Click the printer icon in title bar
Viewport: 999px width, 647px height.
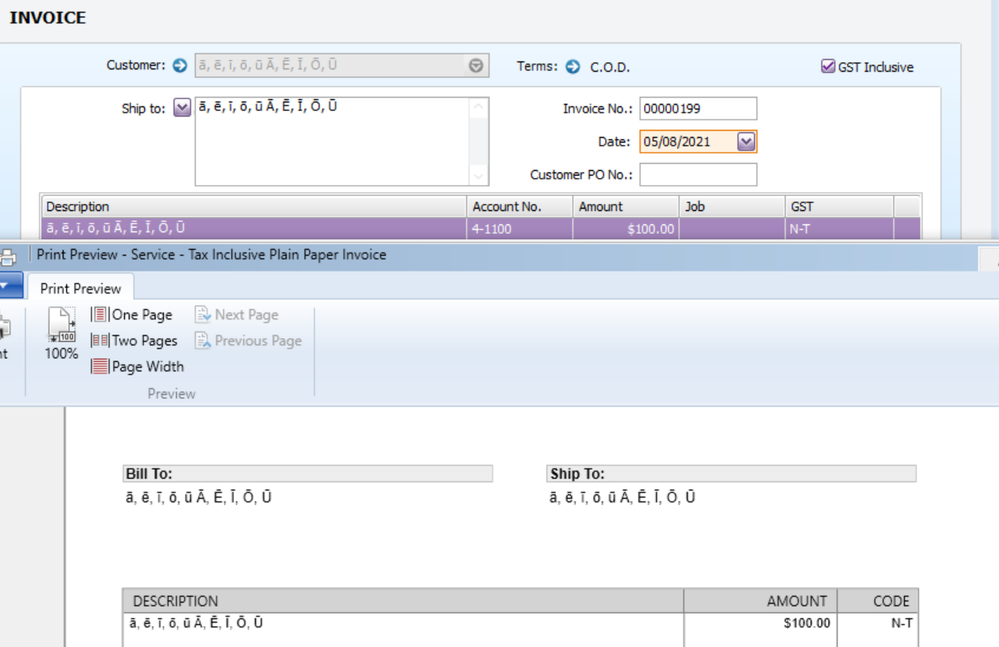coord(8,256)
